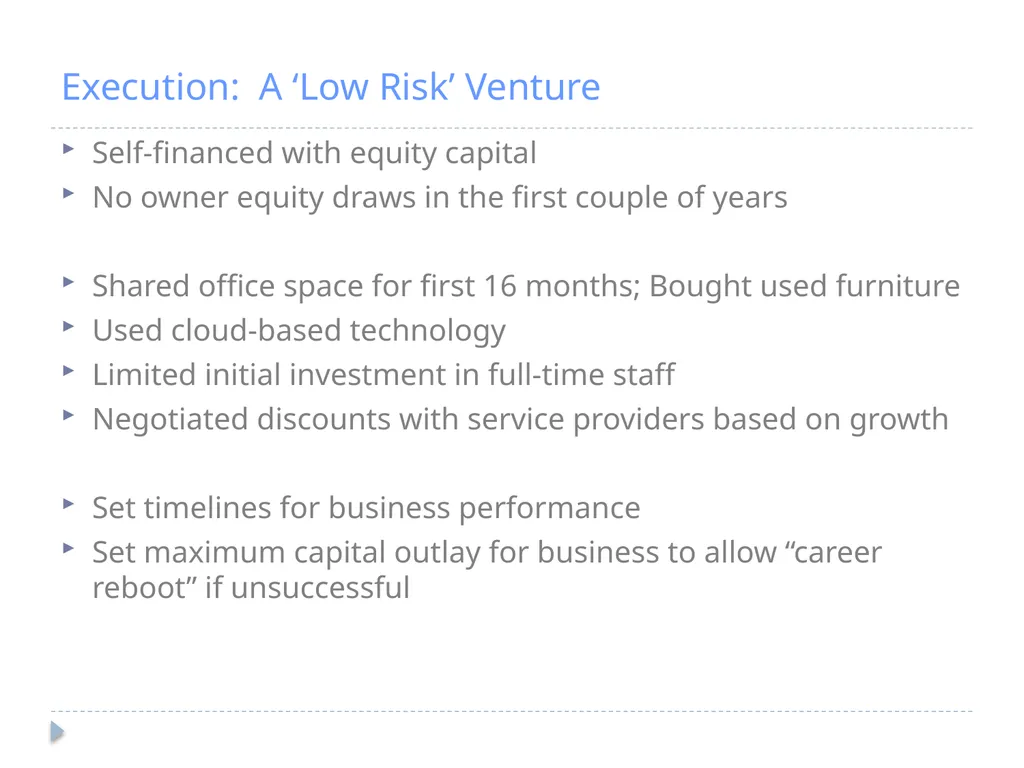Click the text 'Shared office space for first 16 months'

[366, 287]
